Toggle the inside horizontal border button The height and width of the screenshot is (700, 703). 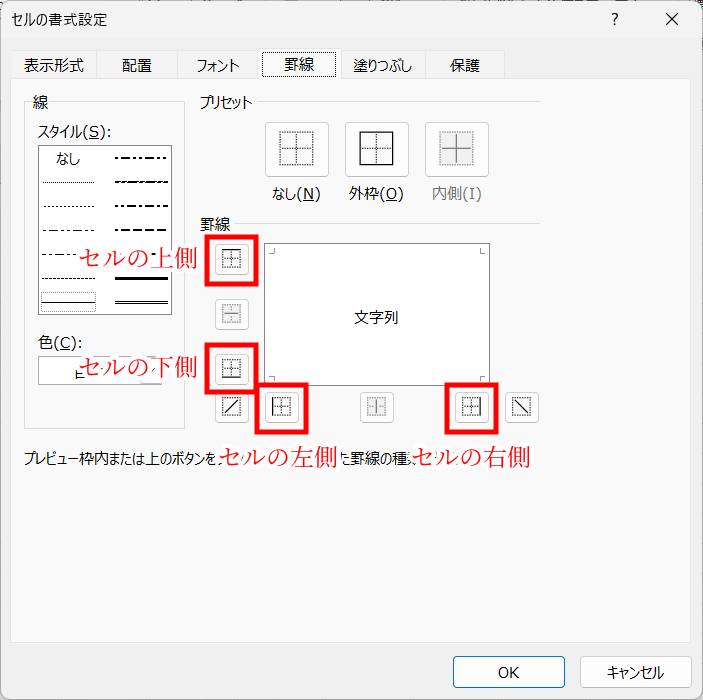(x=231, y=314)
